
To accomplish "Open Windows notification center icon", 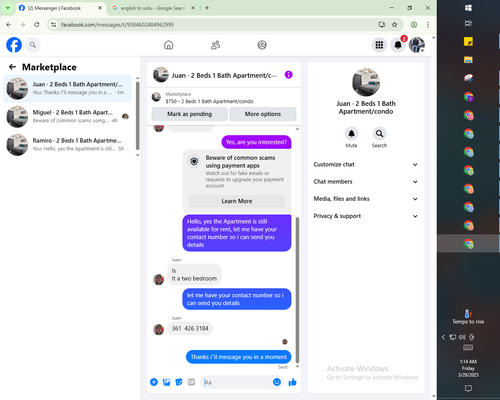I will [x=468, y=388].
